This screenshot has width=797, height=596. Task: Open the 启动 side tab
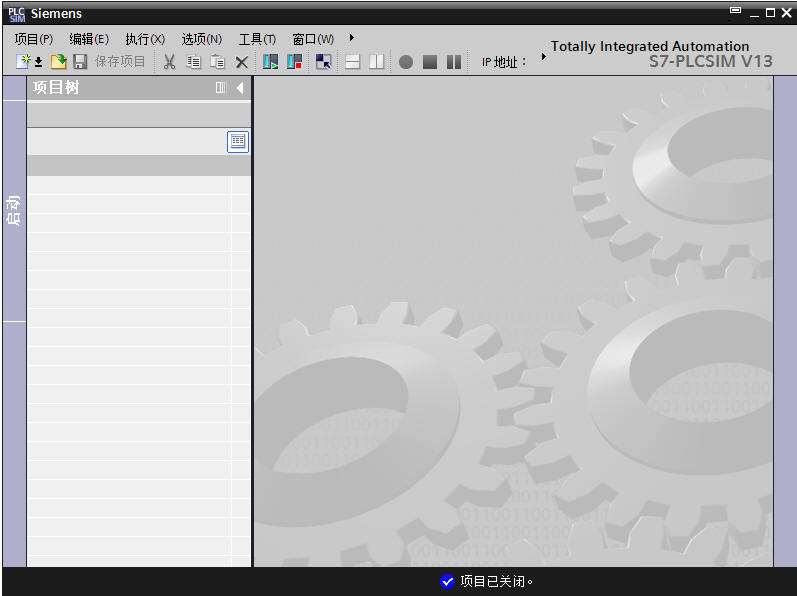14,210
